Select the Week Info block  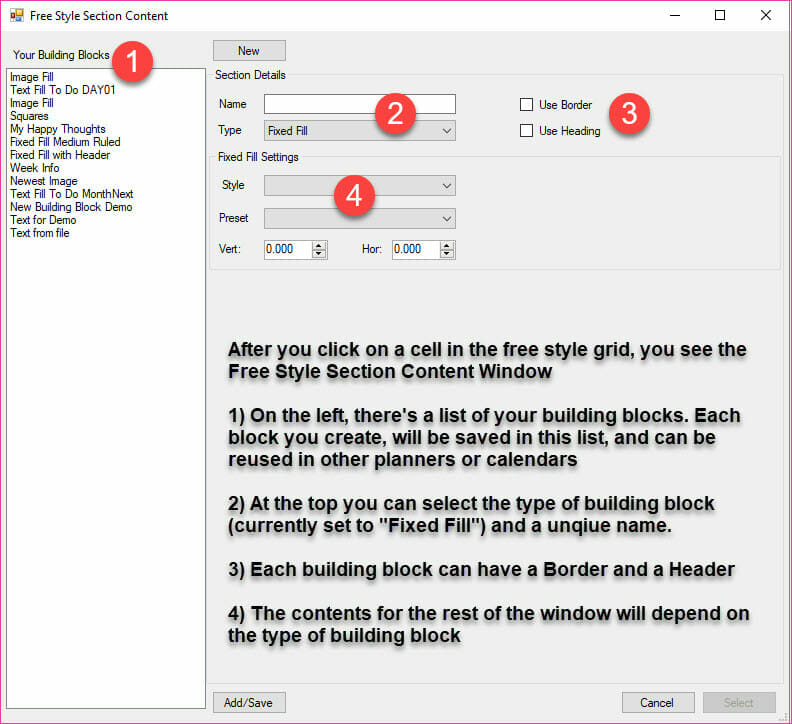point(35,168)
